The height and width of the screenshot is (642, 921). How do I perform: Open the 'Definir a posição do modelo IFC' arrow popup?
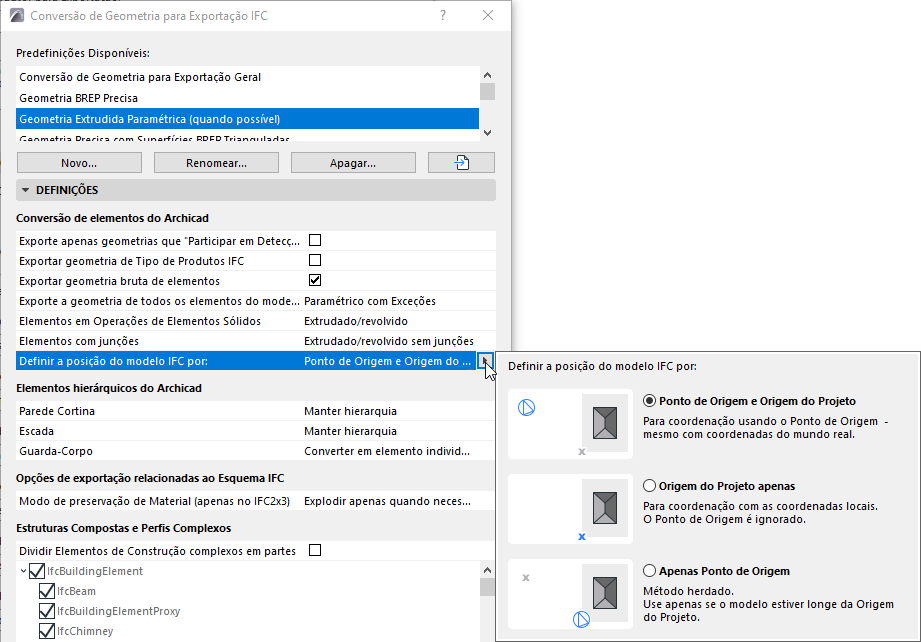485,361
